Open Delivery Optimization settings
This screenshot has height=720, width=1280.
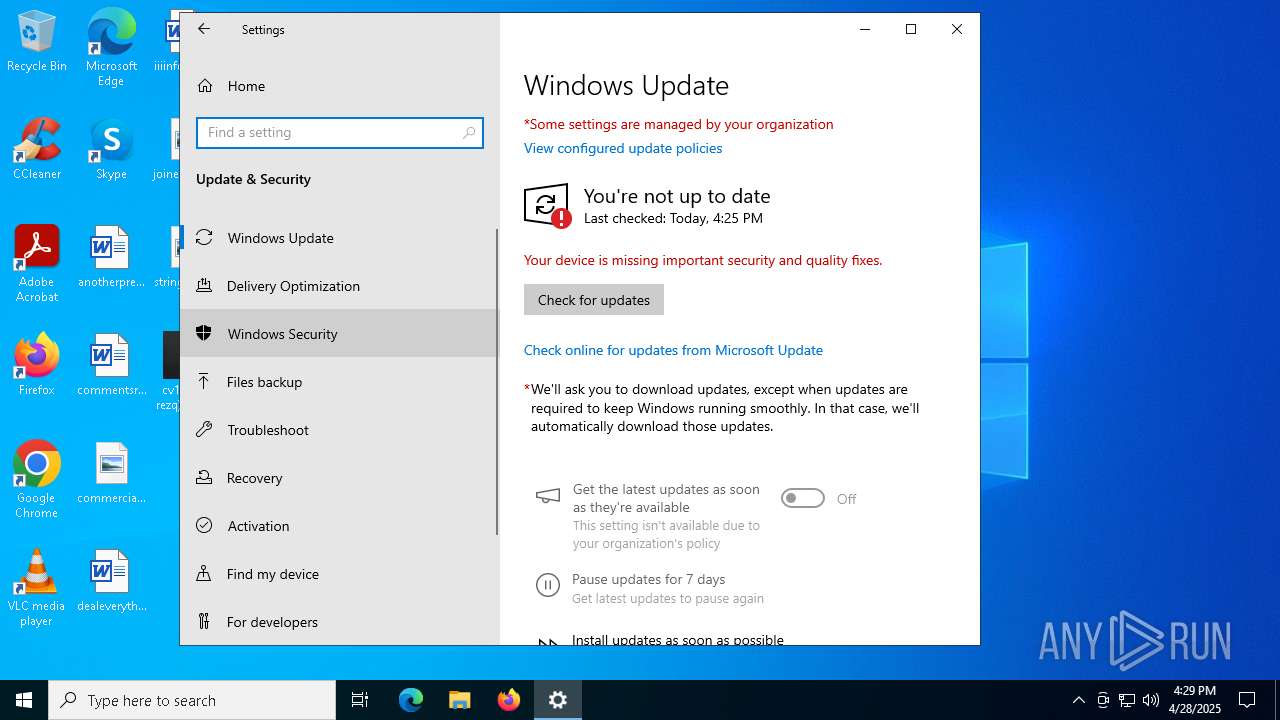coord(339,286)
